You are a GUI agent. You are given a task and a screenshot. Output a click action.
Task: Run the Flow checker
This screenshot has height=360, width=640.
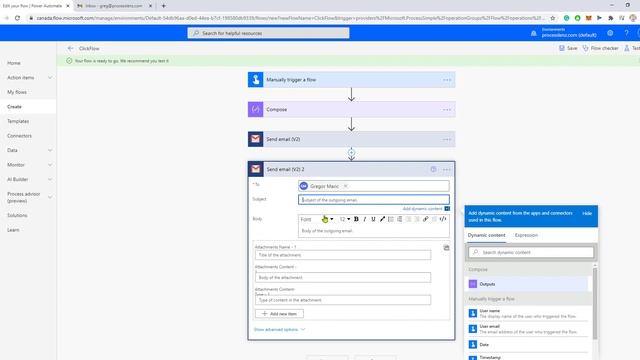(x=600, y=48)
